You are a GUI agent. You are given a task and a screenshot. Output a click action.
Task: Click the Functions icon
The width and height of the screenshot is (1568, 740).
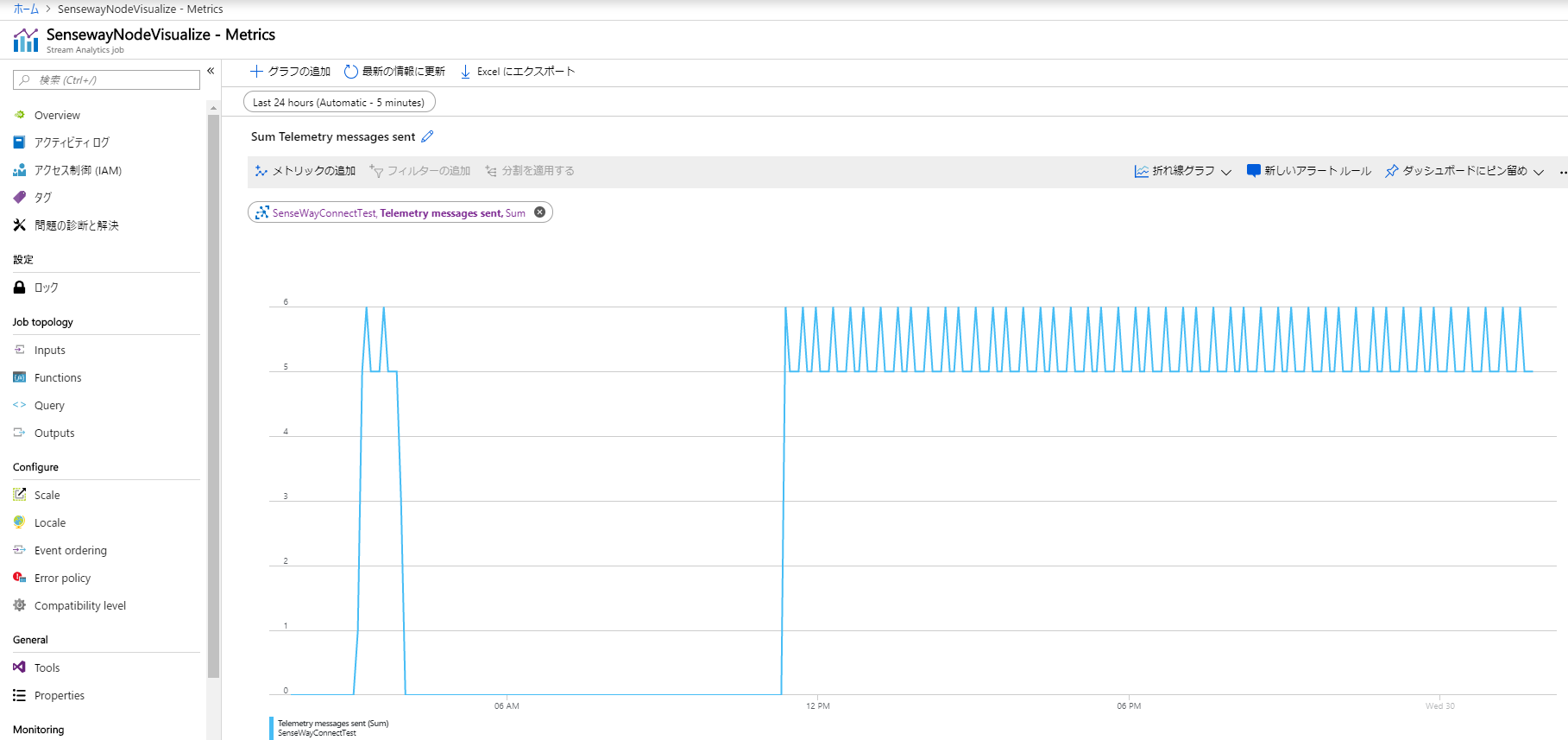click(x=19, y=377)
